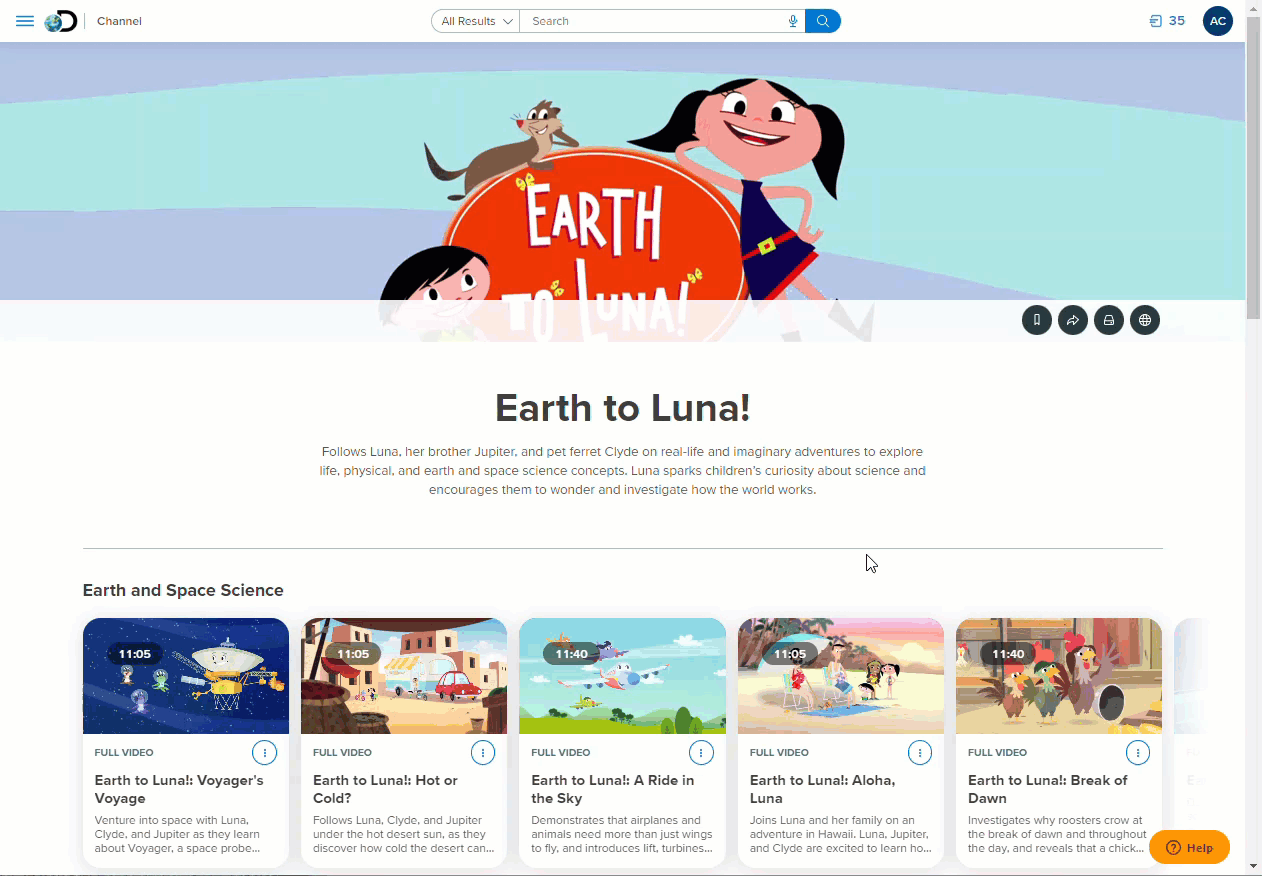Open options menu for Aloha, Luna card
1262x876 pixels.
(920, 752)
